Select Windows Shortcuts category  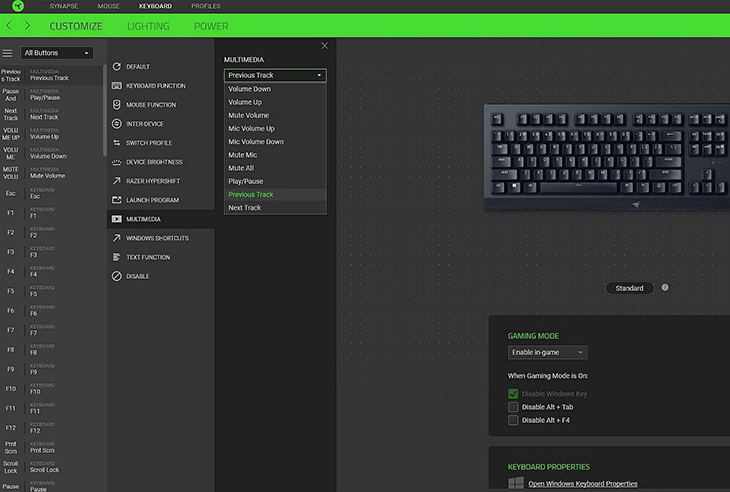(161, 238)
